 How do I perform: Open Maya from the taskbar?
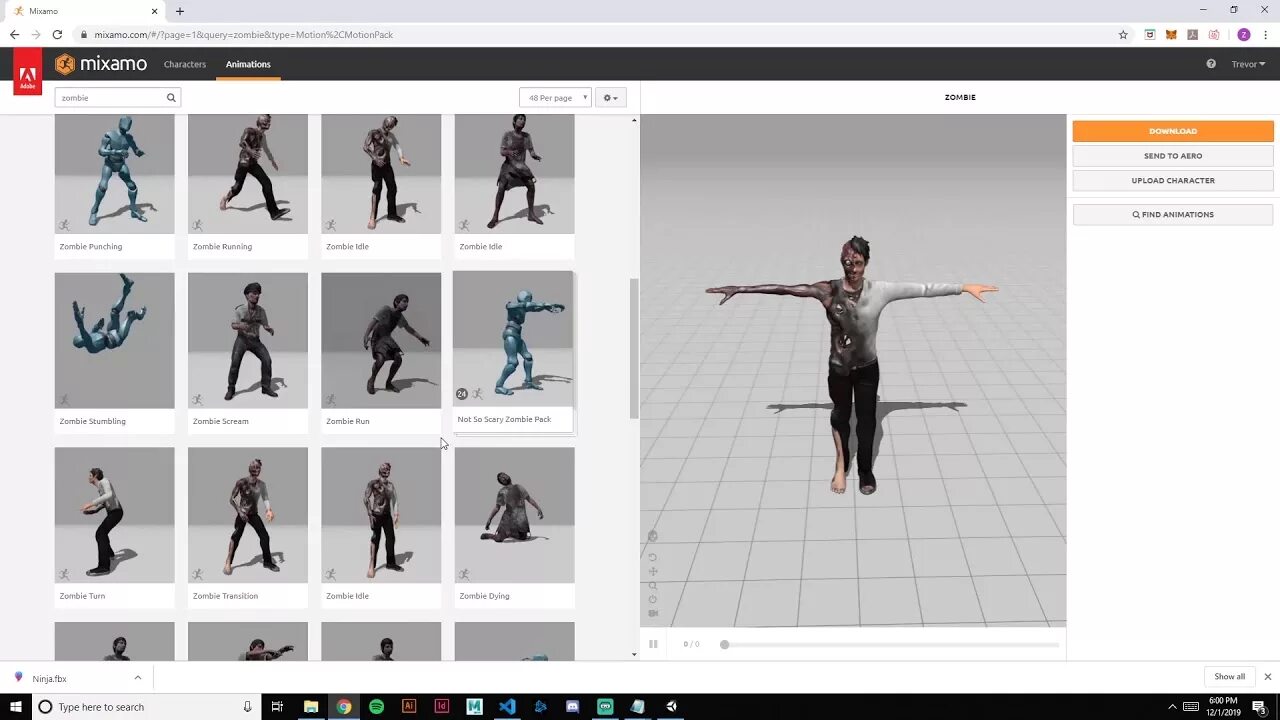tap(474, 707)
